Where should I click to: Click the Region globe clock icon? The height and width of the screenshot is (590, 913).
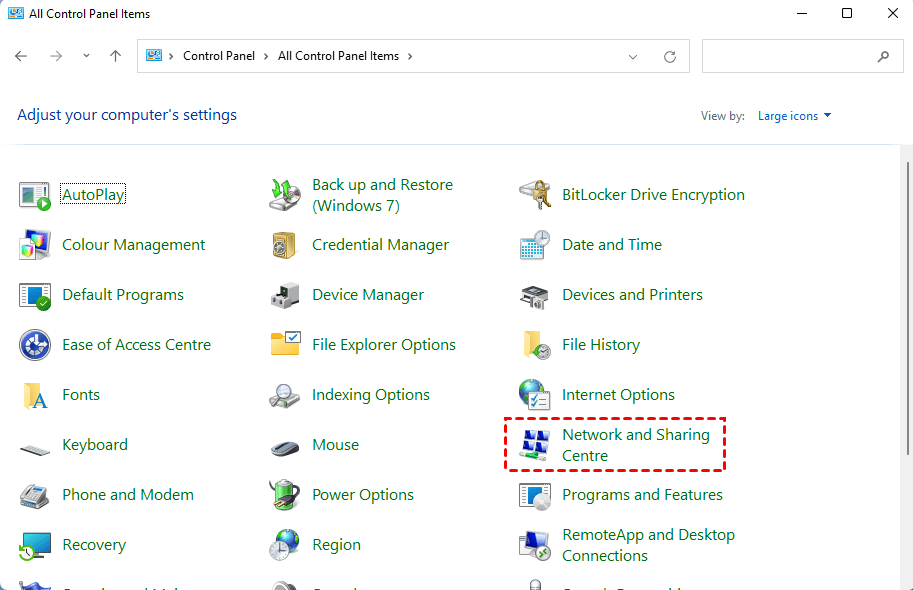tap(285, 545)
